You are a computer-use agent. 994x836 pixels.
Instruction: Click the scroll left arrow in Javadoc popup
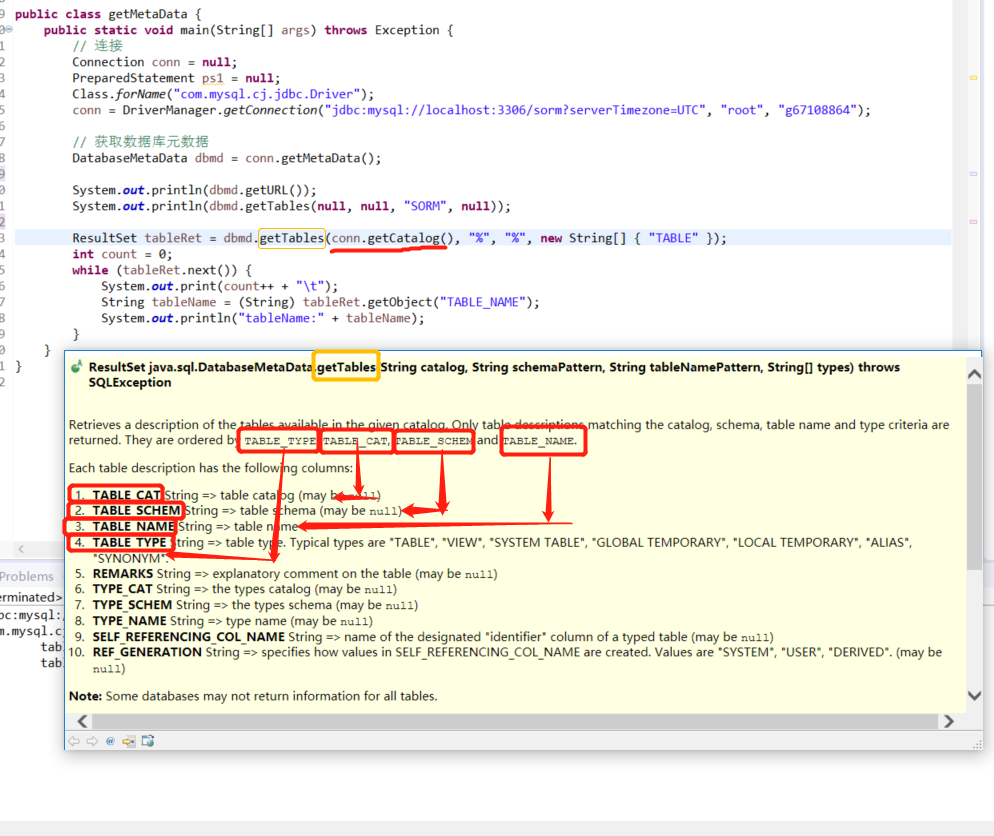click(82, 721)
